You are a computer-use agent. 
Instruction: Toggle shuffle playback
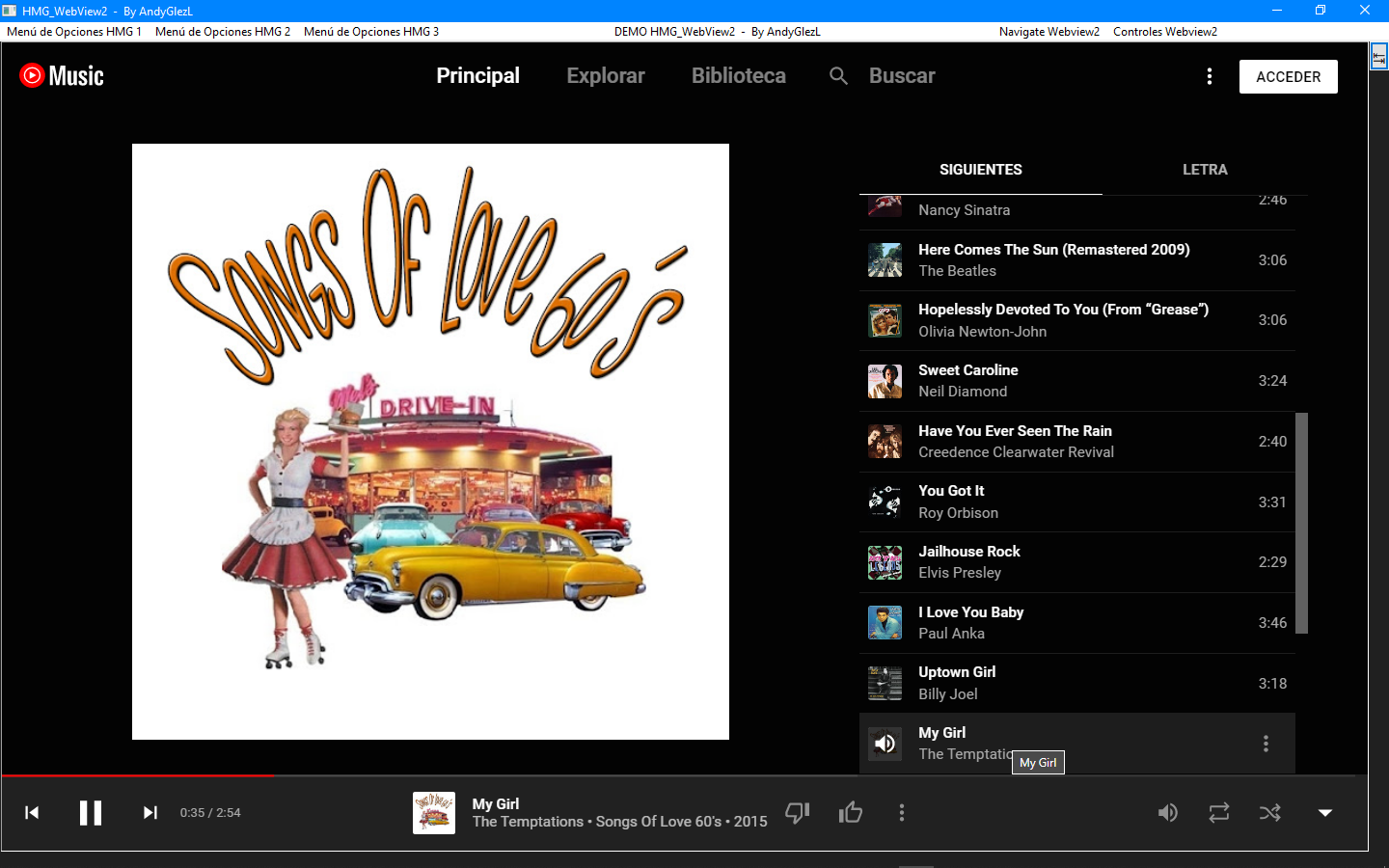click(x=1270, y=813)
